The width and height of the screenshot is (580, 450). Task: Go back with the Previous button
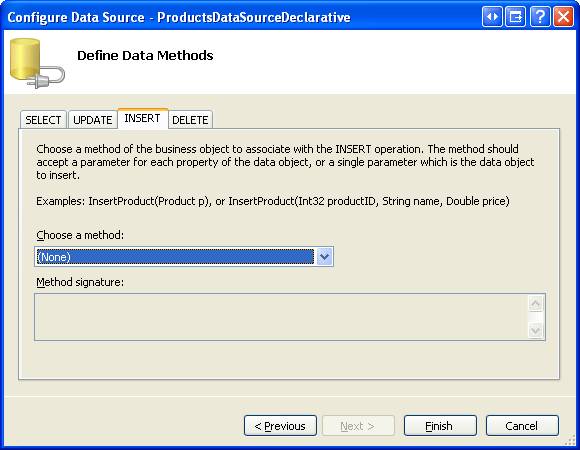[x=280, y=426]
